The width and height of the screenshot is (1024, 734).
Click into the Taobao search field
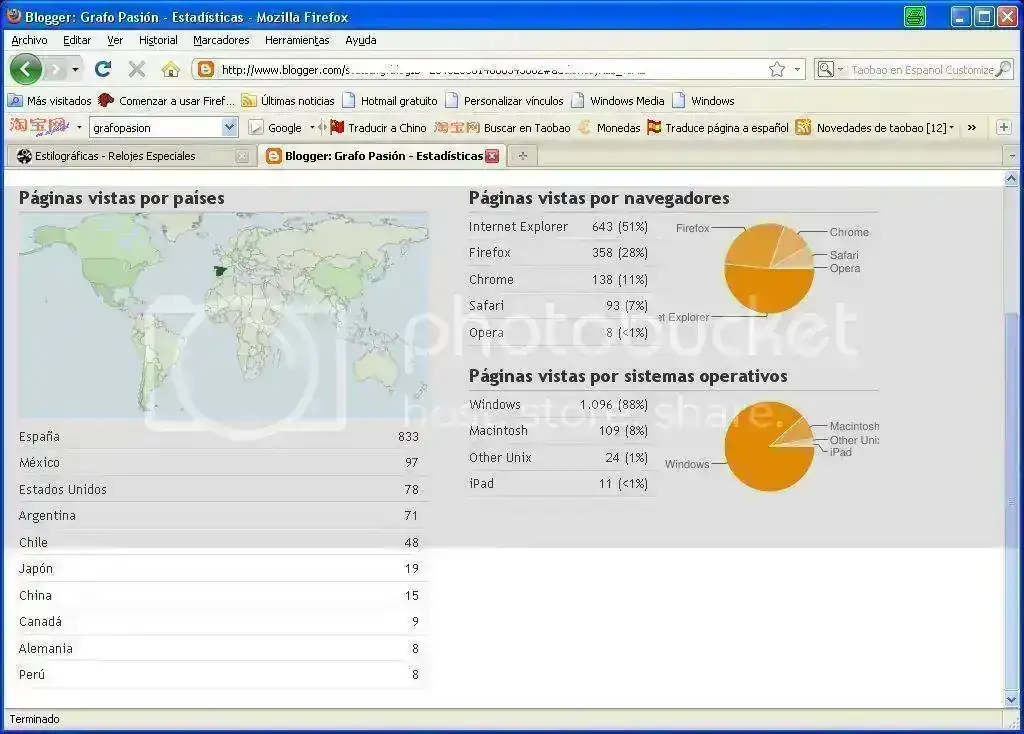(x=921, y=70)
